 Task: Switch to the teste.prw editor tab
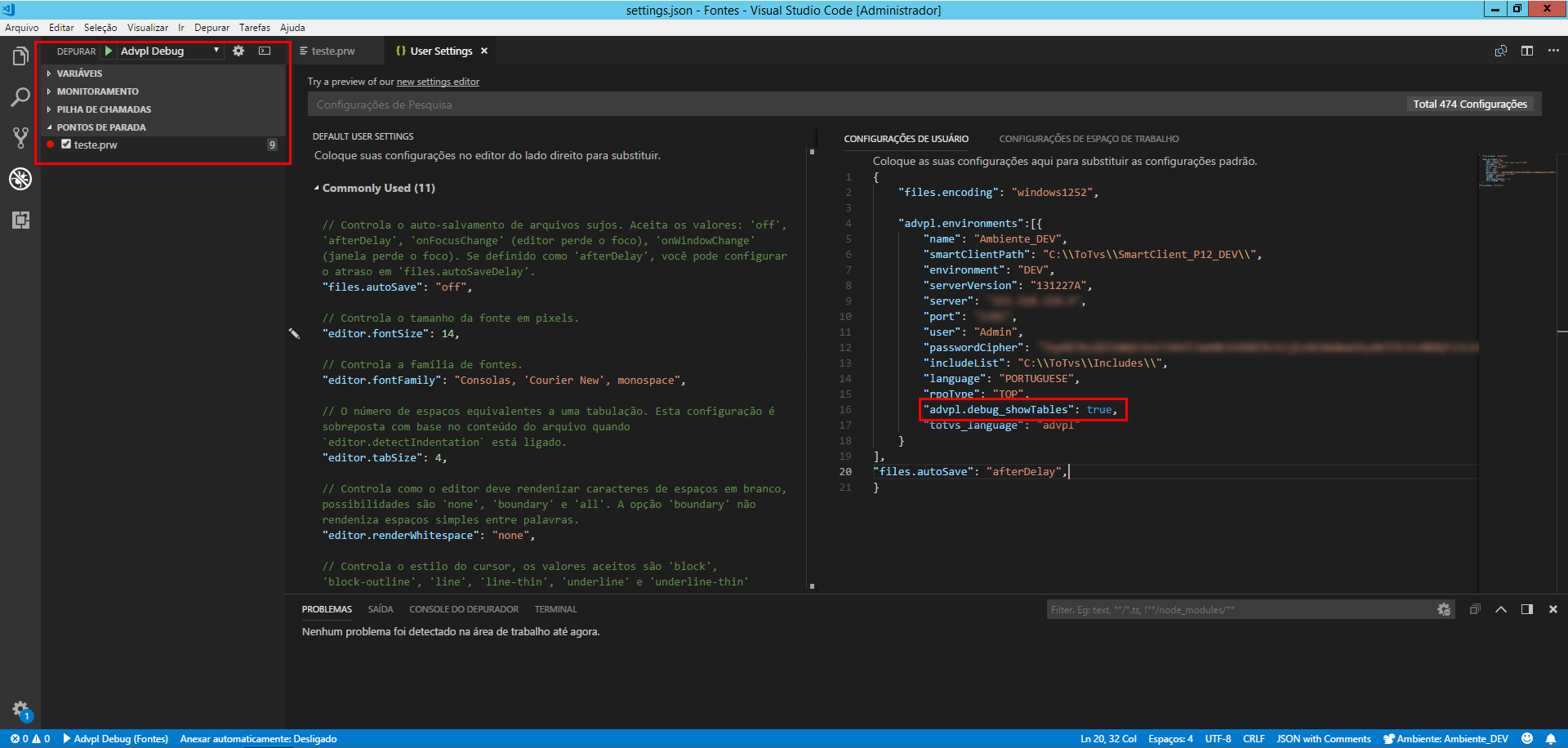(x=334, y=50)
